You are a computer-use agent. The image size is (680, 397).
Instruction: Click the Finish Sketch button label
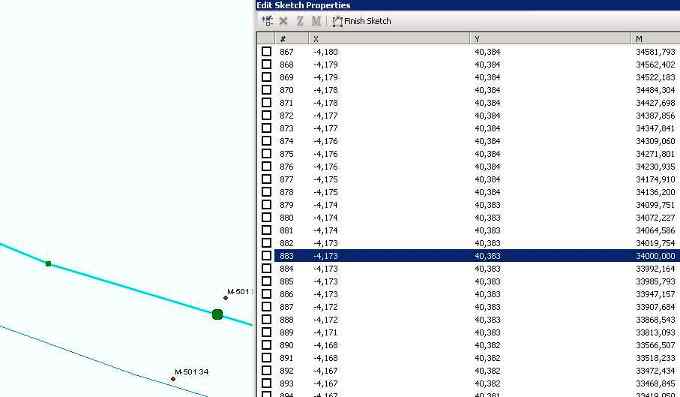click(368, 21)
